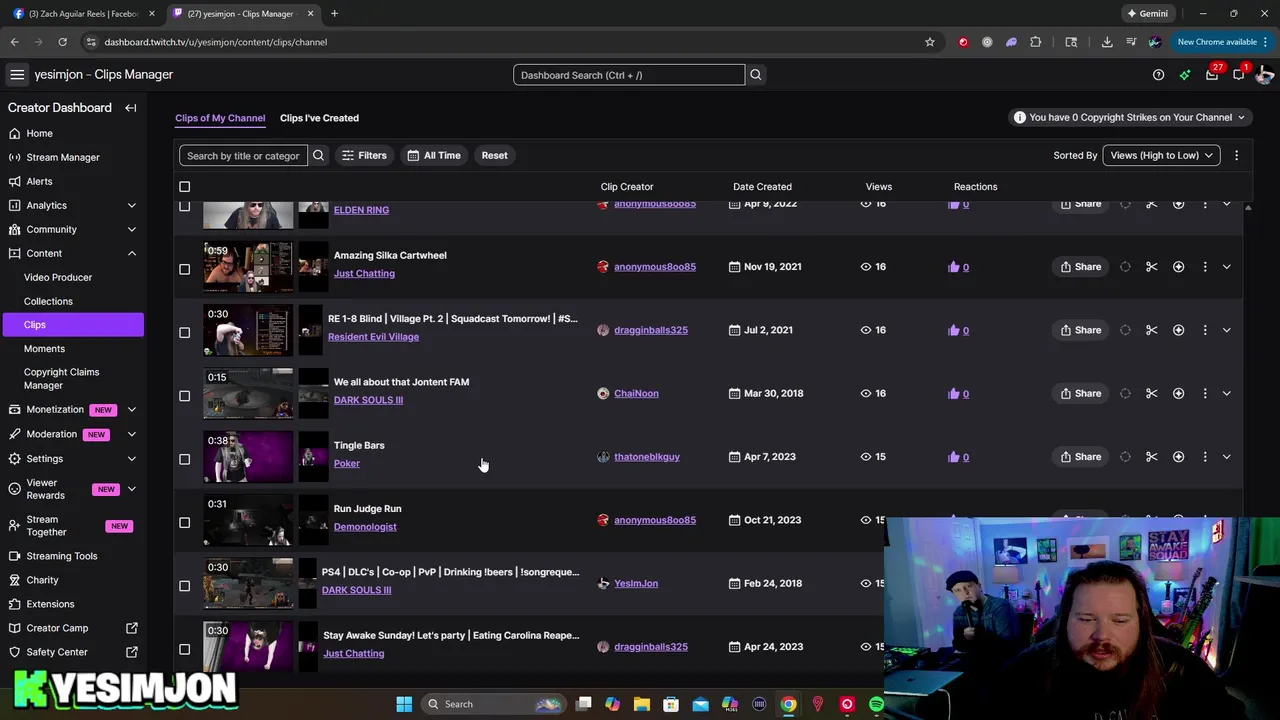The height and width of the screenshot is (720, 1280).
Task: Select Clips of My Channel tab
Action: tap(220, 118)
